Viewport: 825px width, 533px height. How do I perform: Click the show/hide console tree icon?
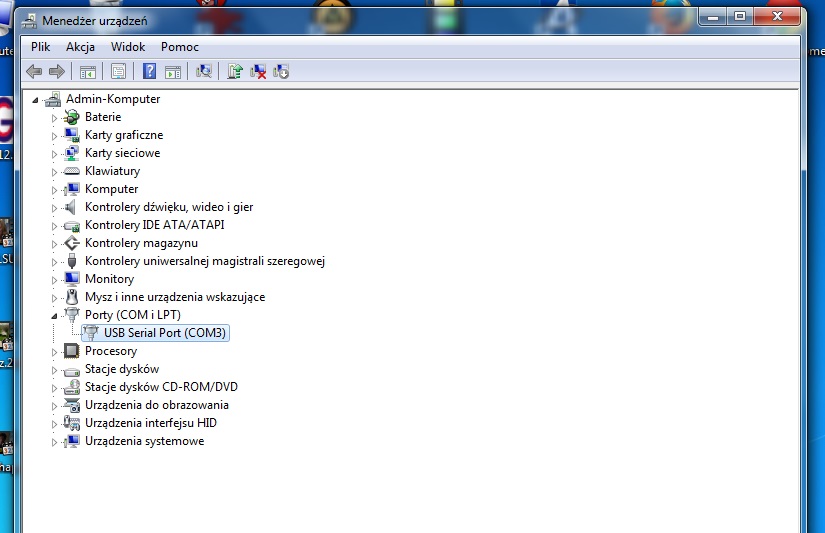pos(88,71)
